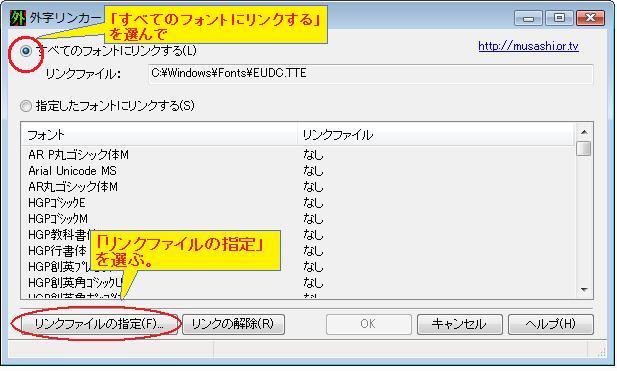Select the HGPゴシックM font row
Viewport: 617px width, 371px height.
pyautogui.click(x=298, y=219)
